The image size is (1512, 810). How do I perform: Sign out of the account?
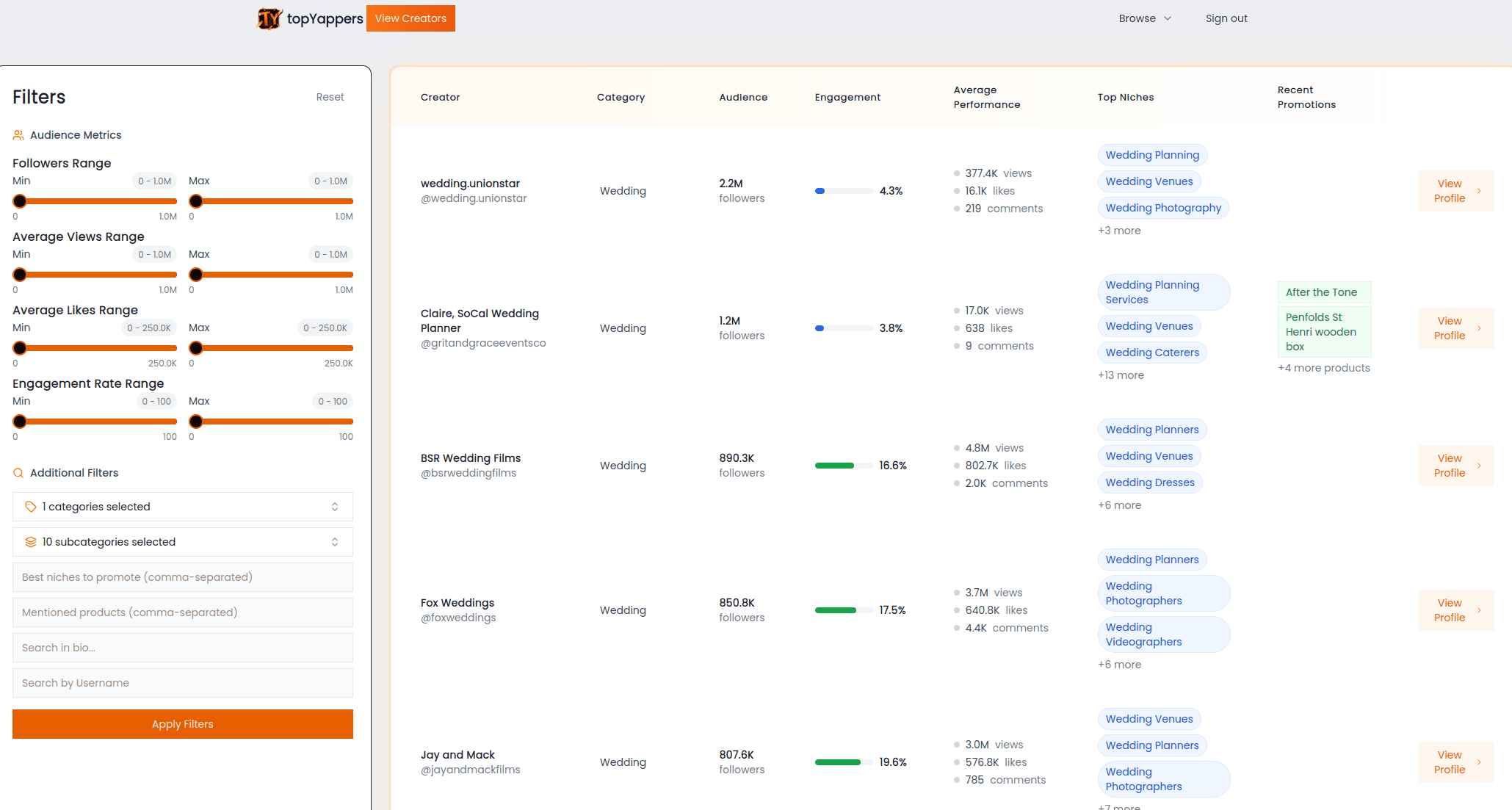click(1226, 18)
